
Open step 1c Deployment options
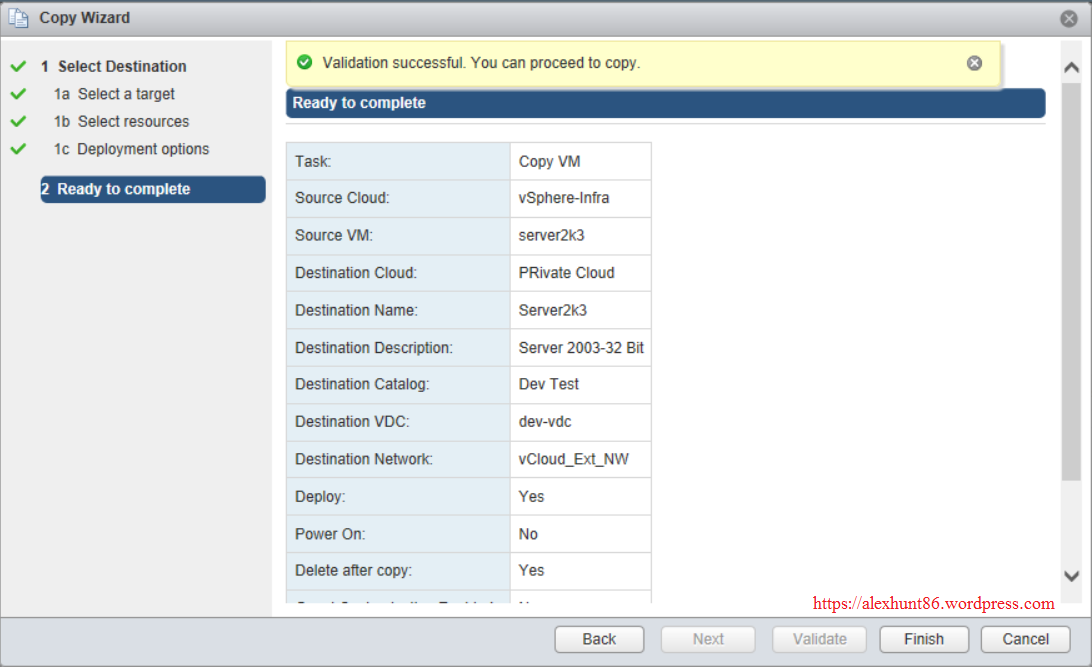[142, 149]
